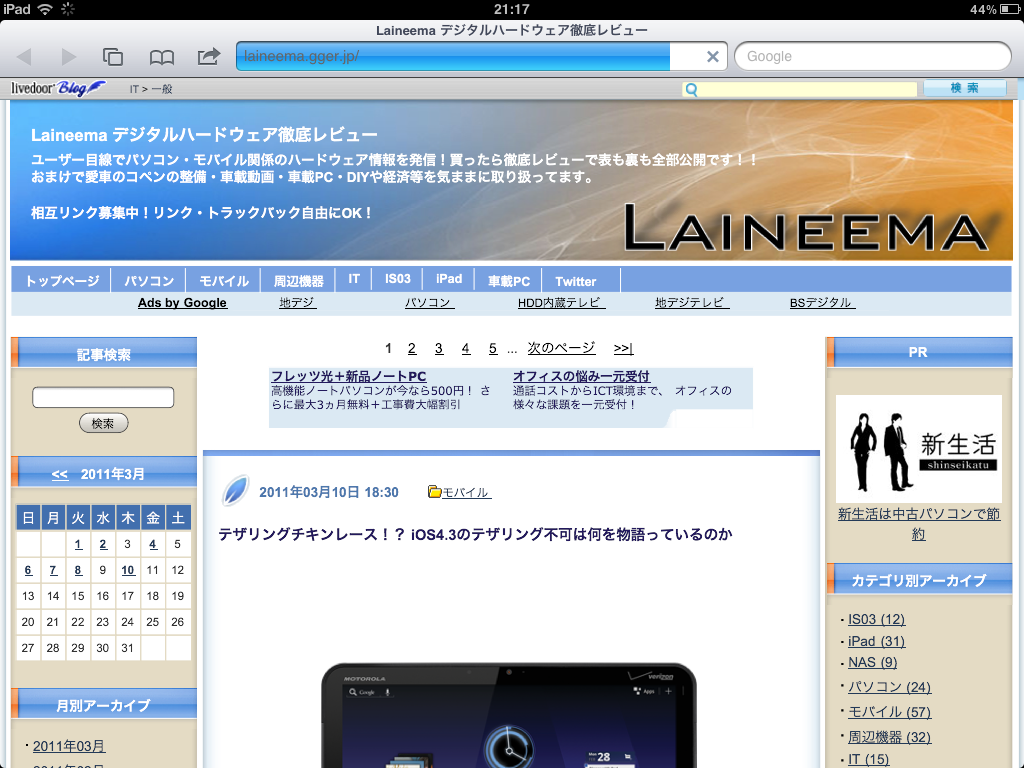The width and height of the screenshot is (1024, 768).
Task: Click the BSデジタル ad link
Action: 822,302
